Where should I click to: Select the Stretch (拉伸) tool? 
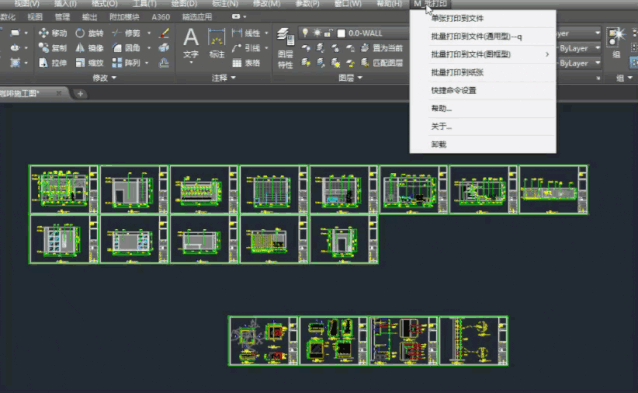click(52, 63)
